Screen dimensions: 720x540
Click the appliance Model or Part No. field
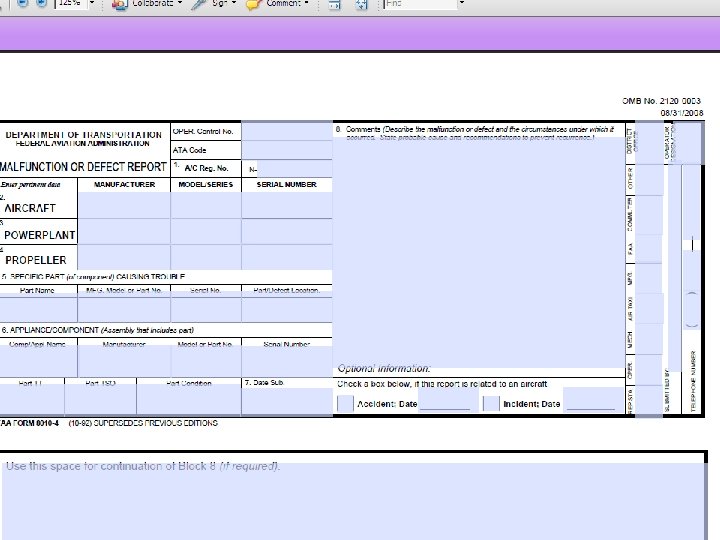pos(206,362)
